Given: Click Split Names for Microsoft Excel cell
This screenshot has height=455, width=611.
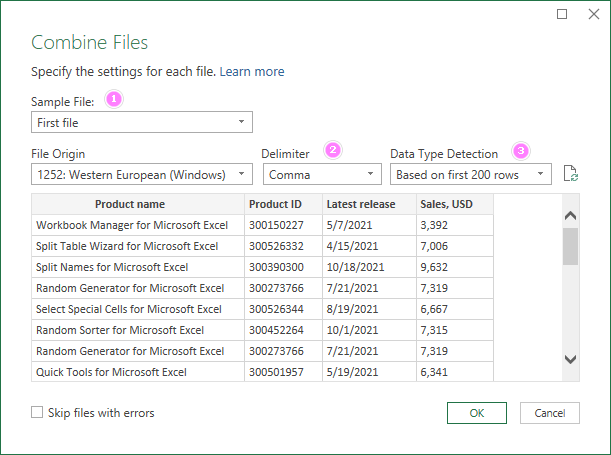Looking at the screenshot, I should pyautogui.click(x=138, y=267).
